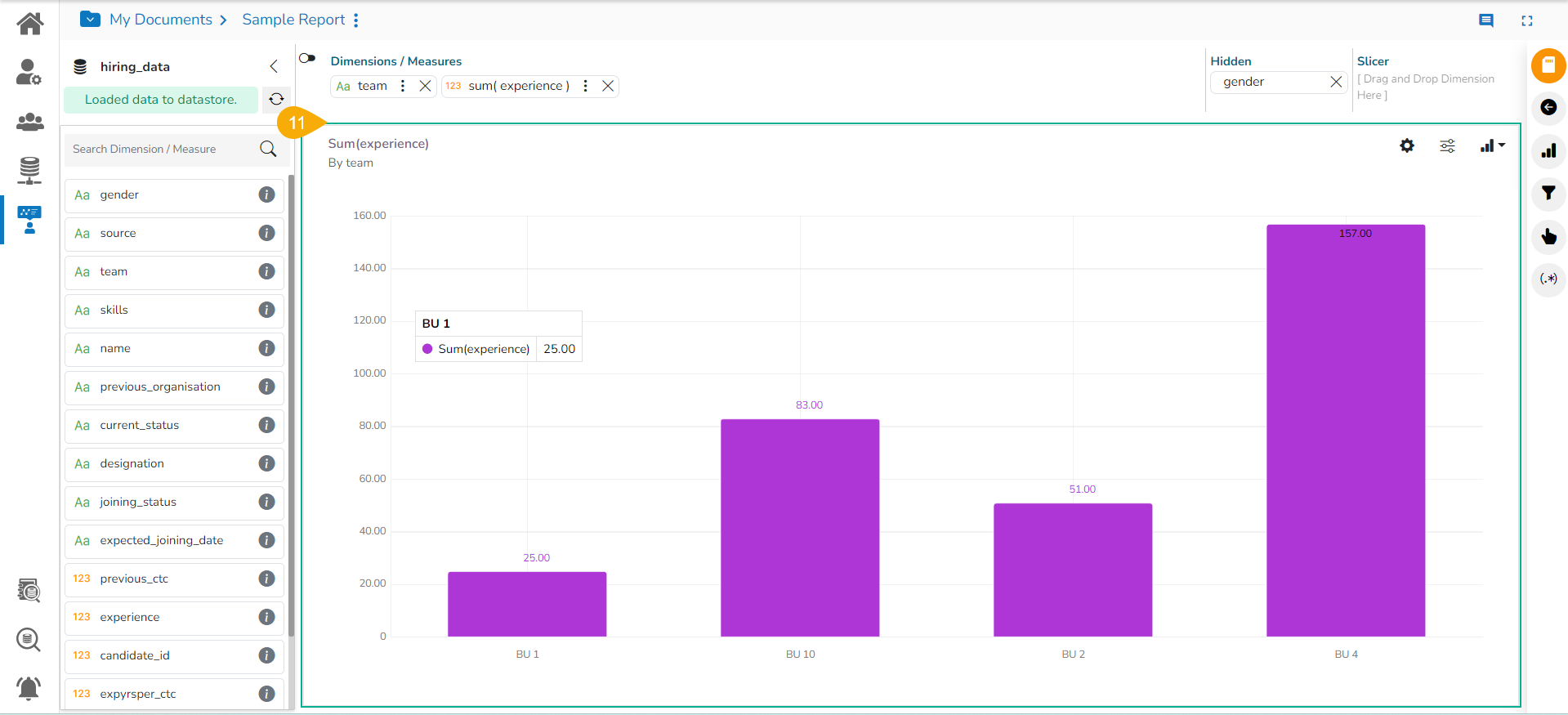Viewport: 1568px width, 715px height.
Task: Click the Home icon in the sidebar
Action: [30, 23]
